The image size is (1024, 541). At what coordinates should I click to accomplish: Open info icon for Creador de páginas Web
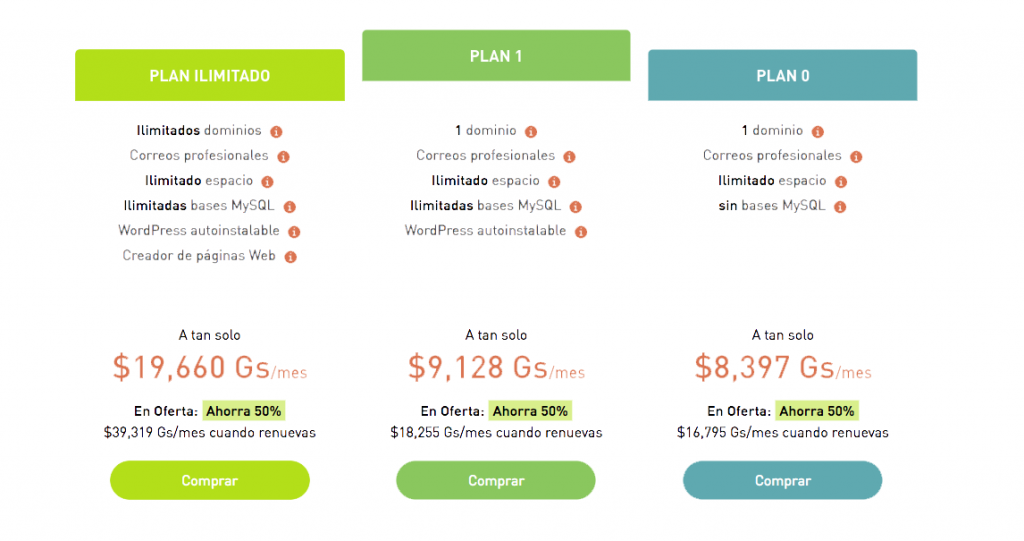point(291,257)
